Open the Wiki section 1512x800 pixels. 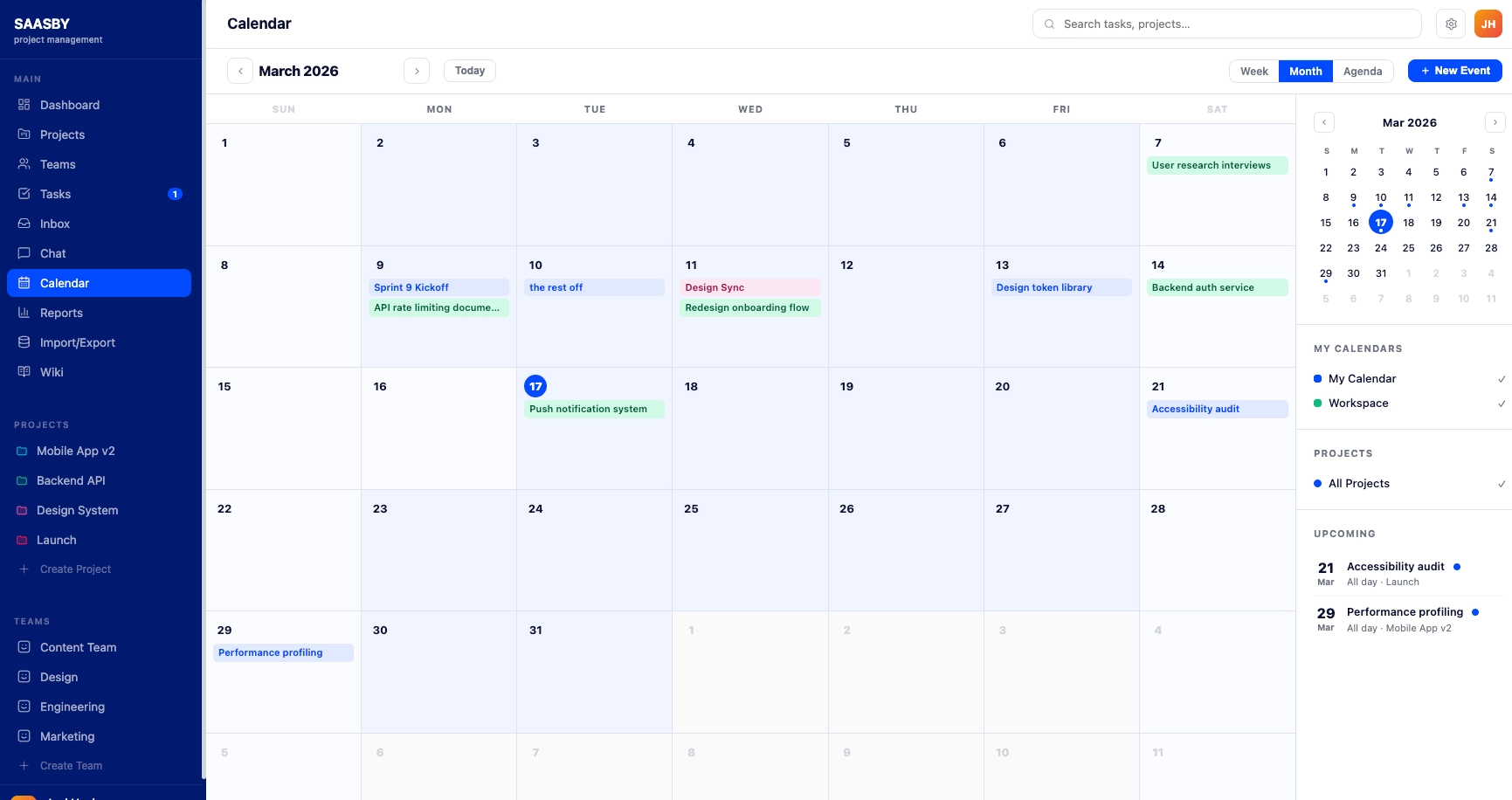coord(52,372)
